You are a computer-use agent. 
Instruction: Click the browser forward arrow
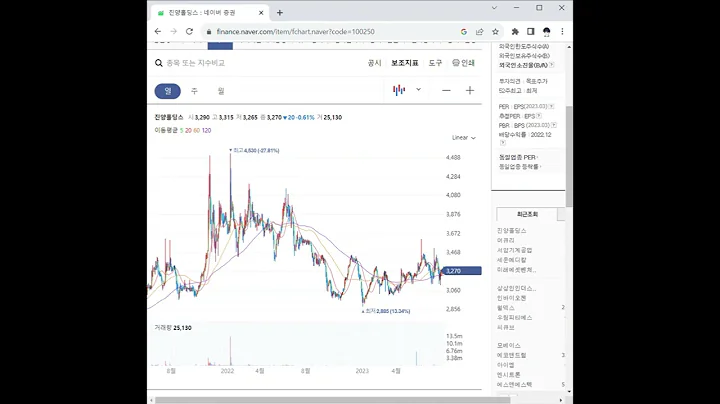[173, 32]
